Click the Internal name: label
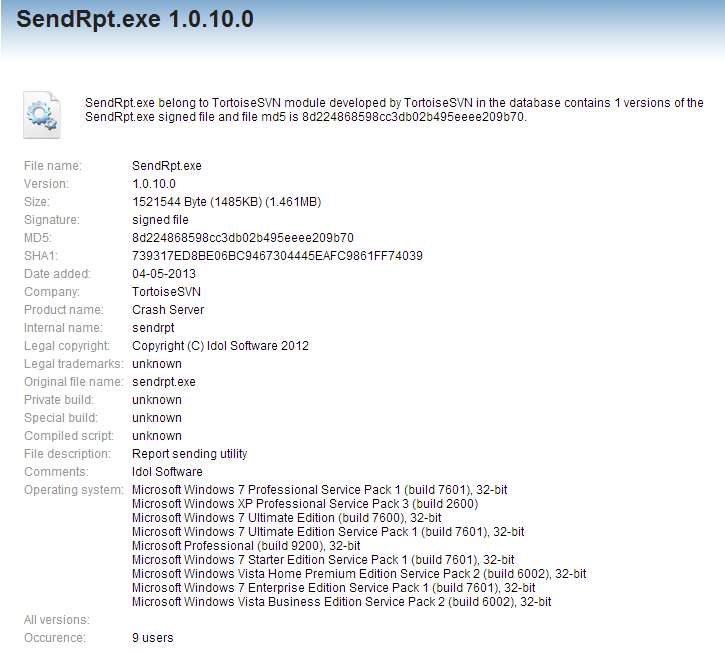 click(x=63, y=328)
